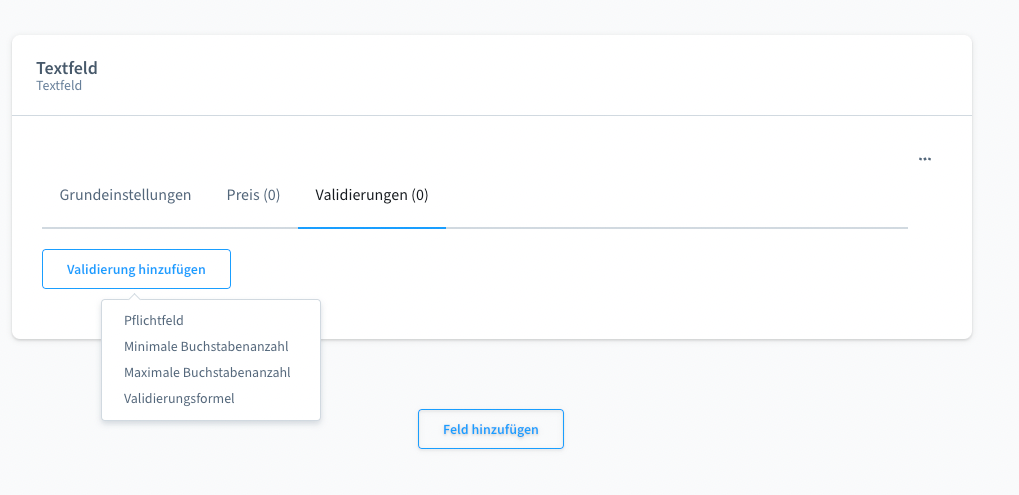Click the bold Textfeld card title

(x=67, y=68)
